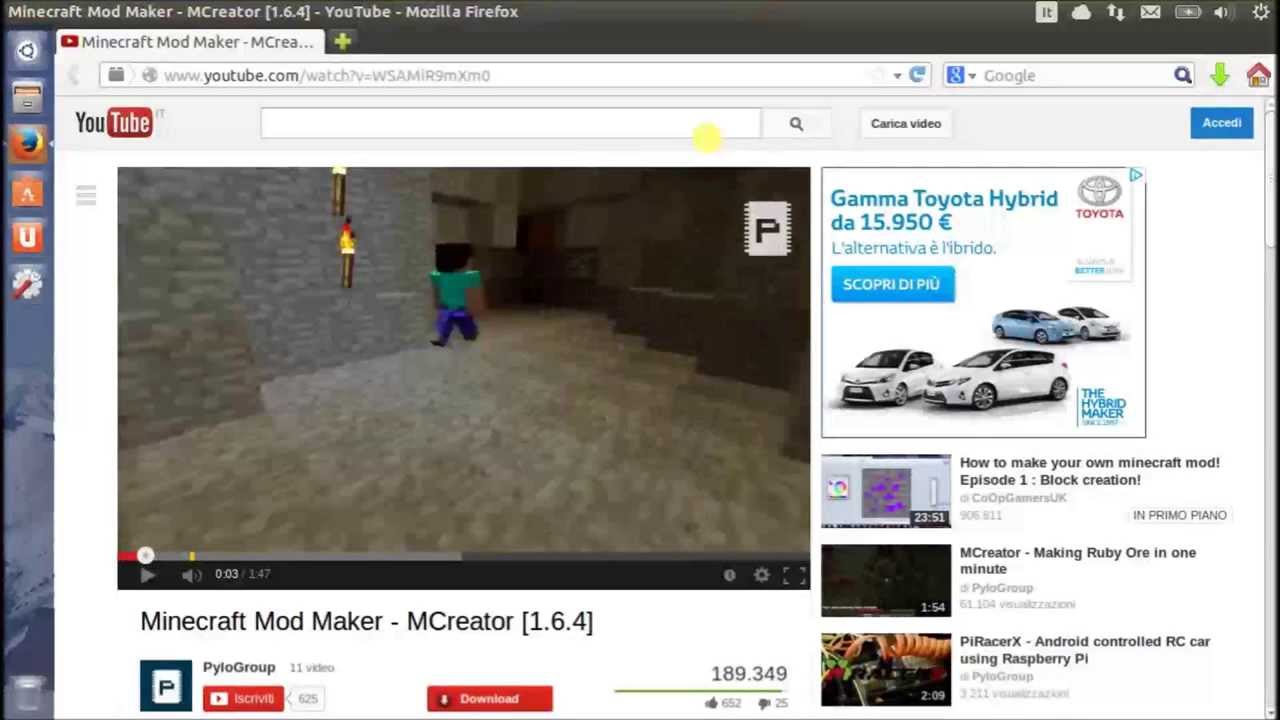Click the reload page icon in the address bar
Viewport: 1280px width, 720px height.
(x=917, y=75)
